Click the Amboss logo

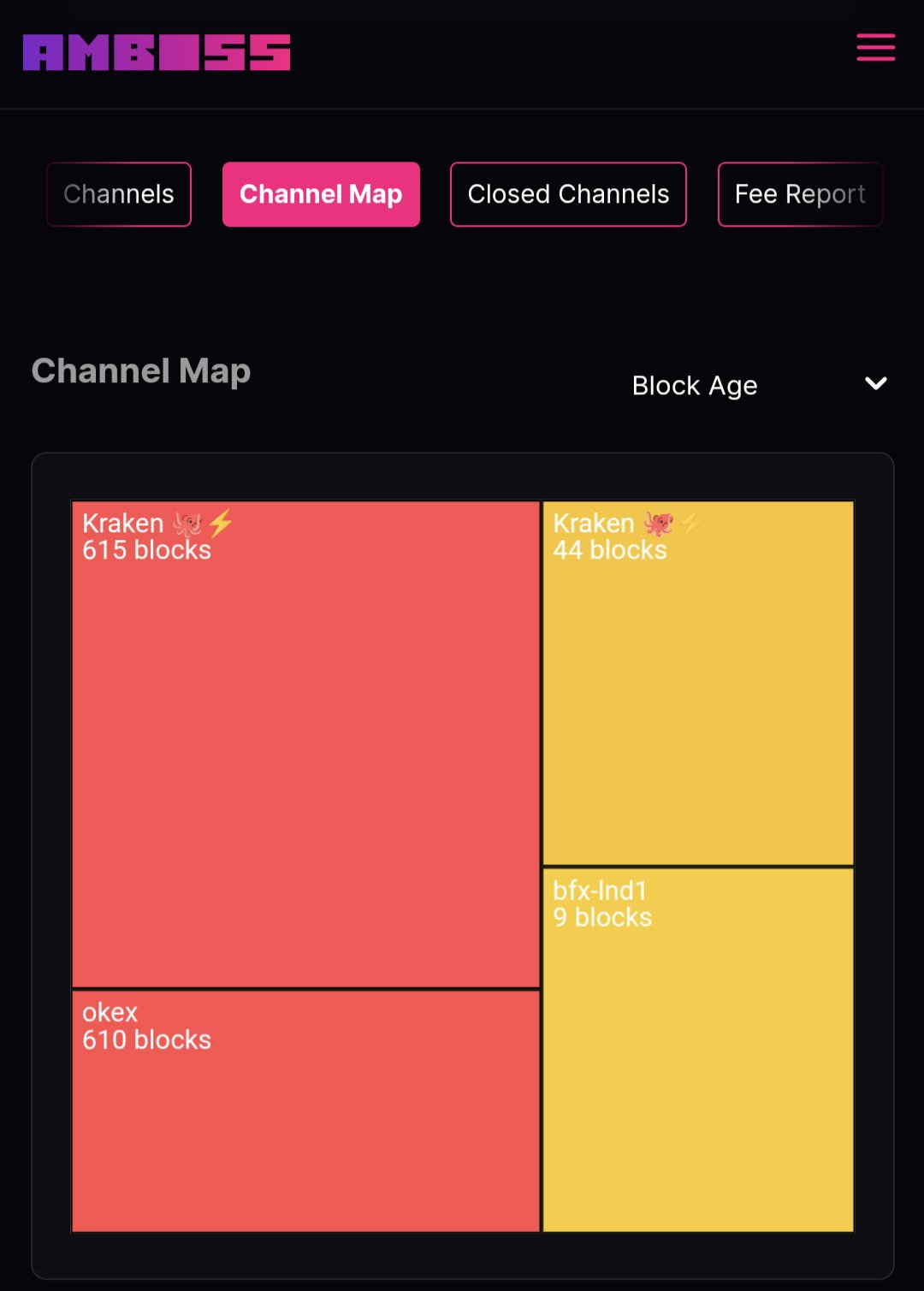[157, 52]
